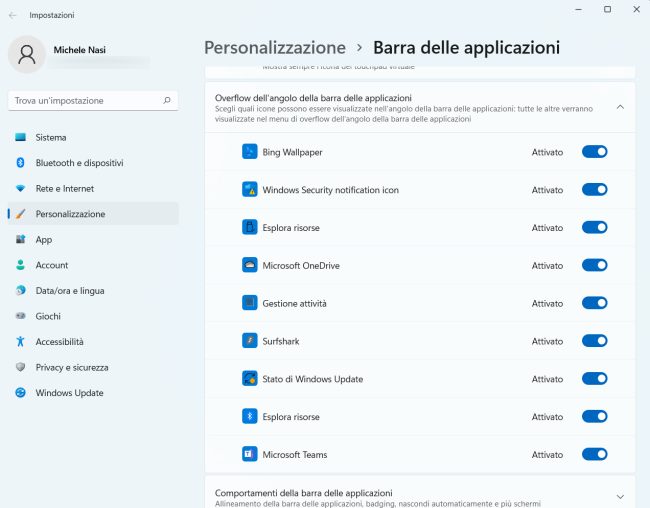
Task: Click the Impostazioni window title text
Action: click(x=52, y=15)
